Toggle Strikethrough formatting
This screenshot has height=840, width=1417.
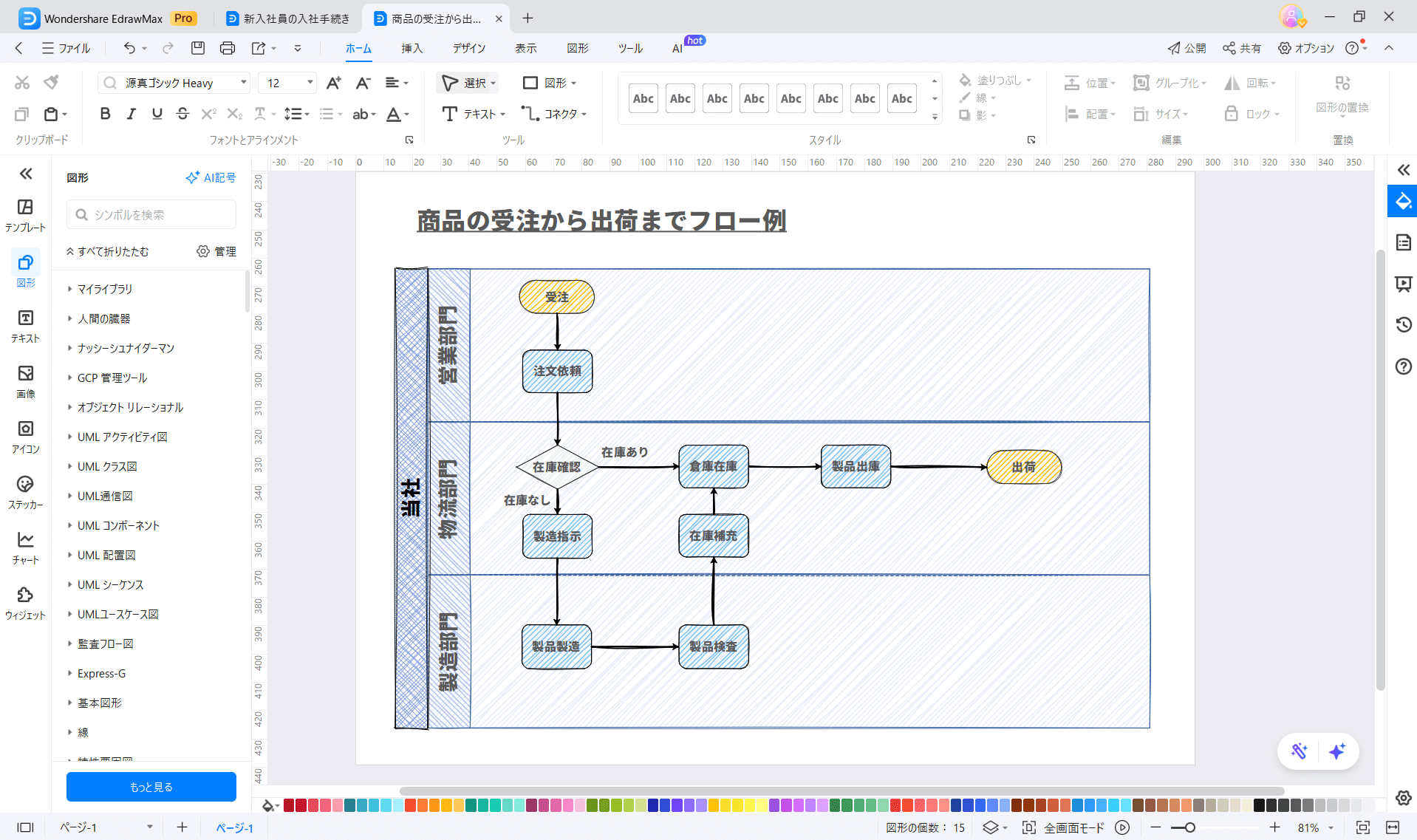(182, 114)
